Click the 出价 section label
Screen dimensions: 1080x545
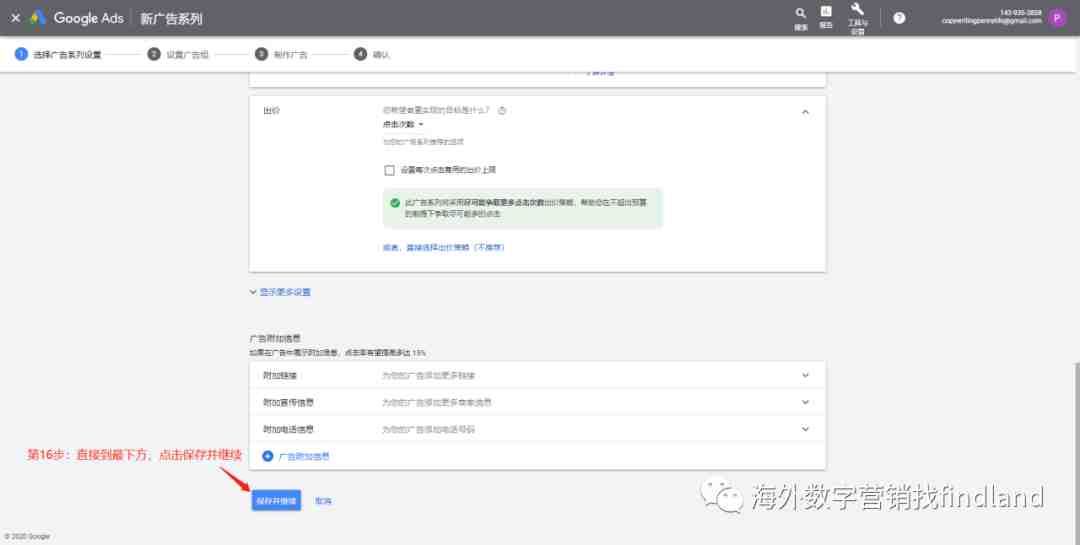point(271,111)
